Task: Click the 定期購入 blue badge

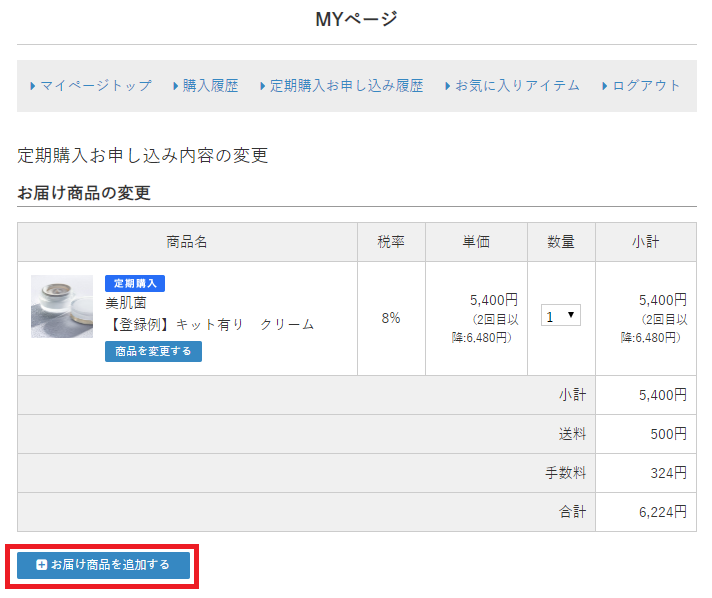Action: tap(134, 284)
